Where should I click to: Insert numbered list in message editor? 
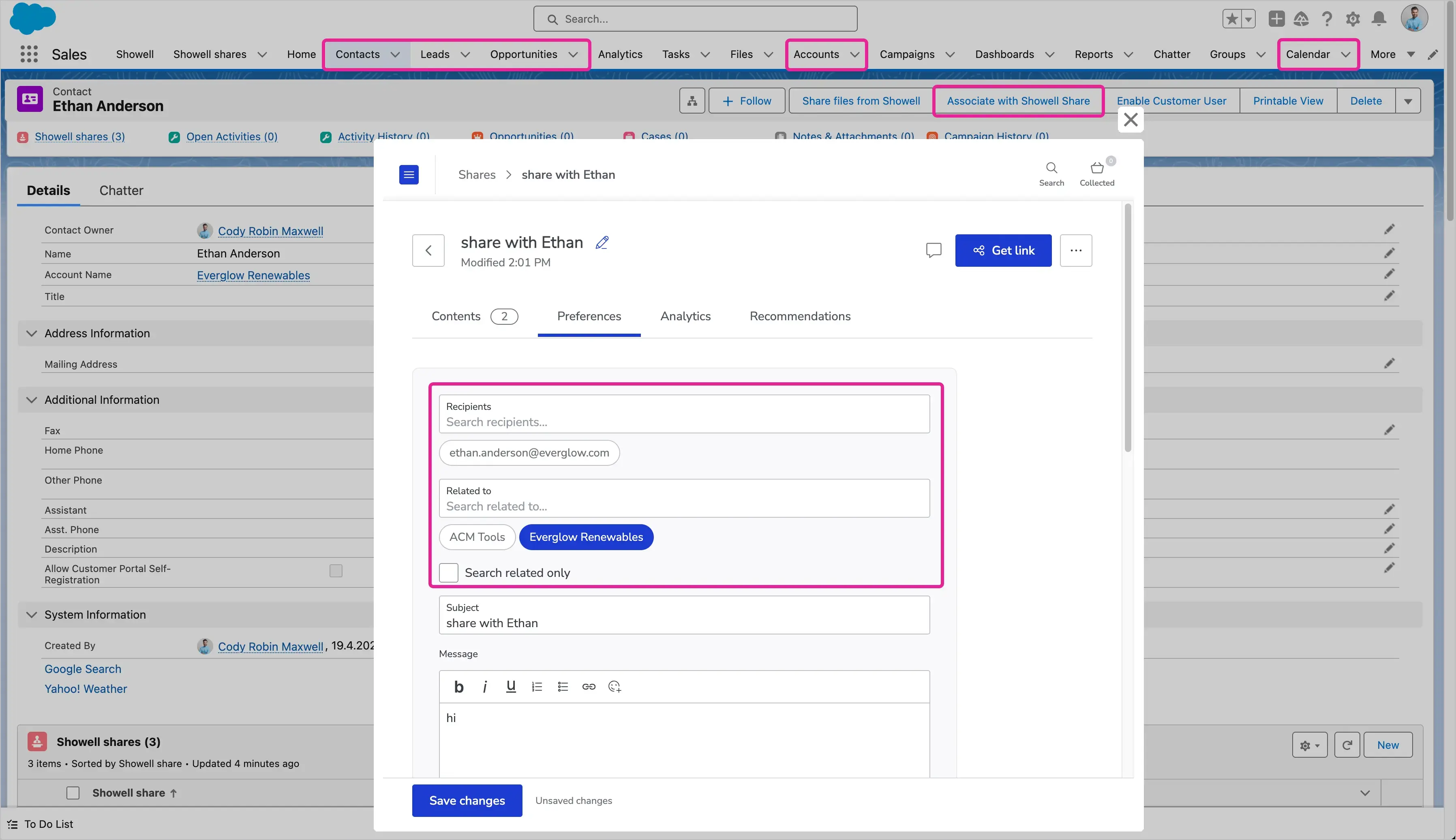537,686
